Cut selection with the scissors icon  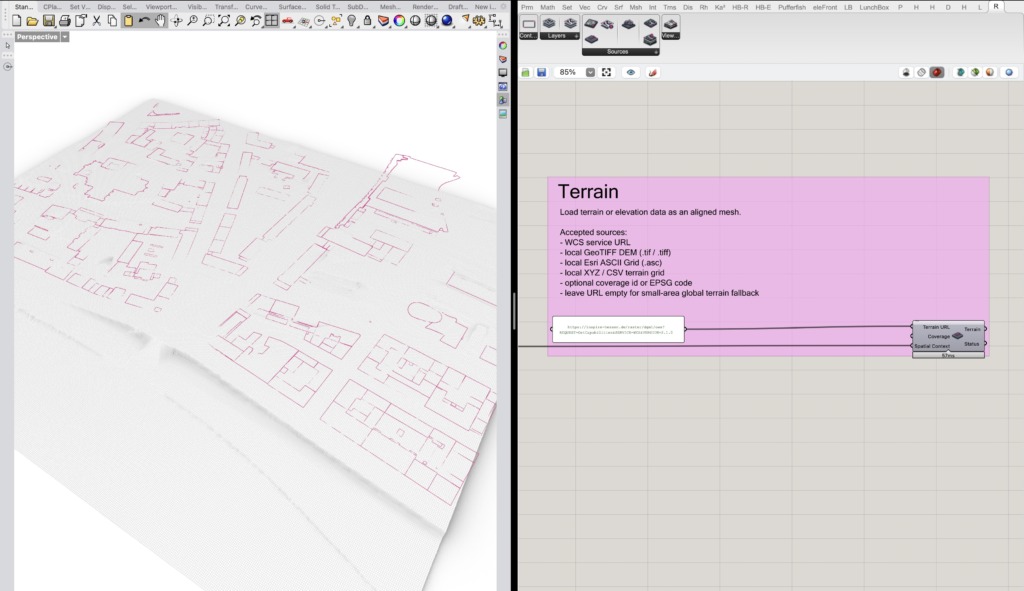(x=97, y=21)
